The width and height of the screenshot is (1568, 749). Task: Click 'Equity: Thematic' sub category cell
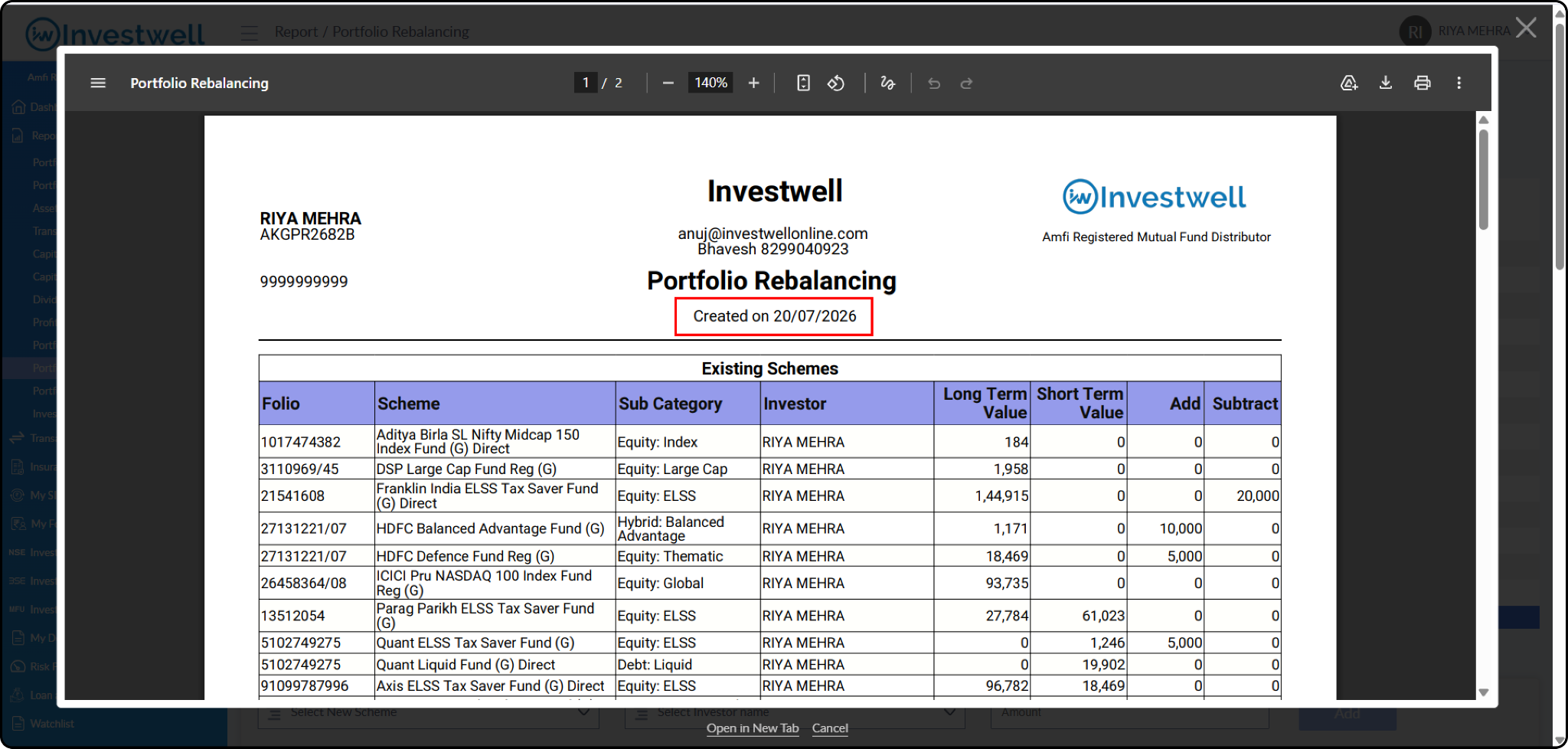pos(670,556)
